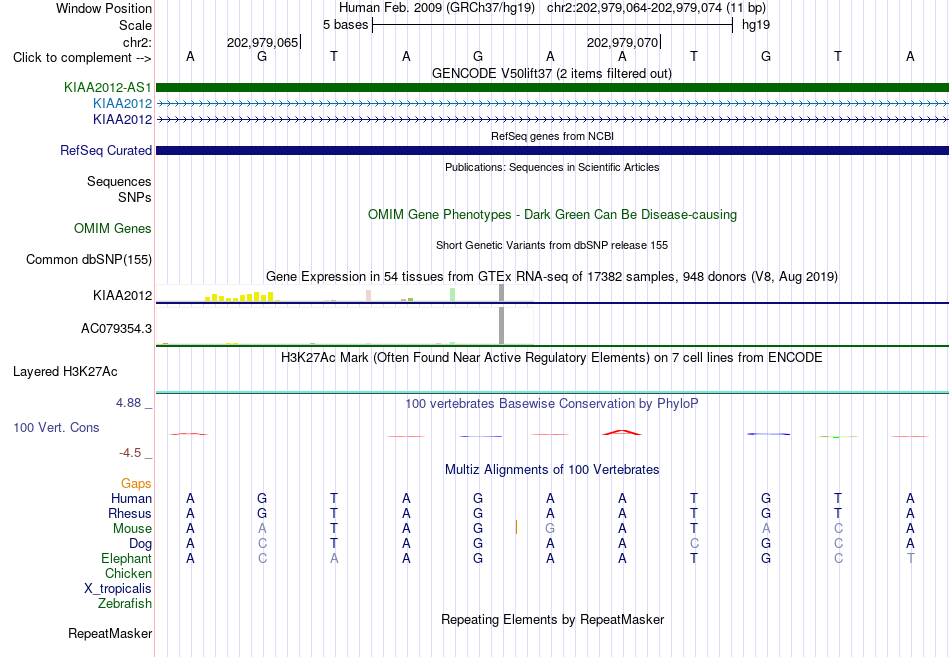Click position marker 202,979,065 on the ruler
The image size is (950, 657).
263,42
